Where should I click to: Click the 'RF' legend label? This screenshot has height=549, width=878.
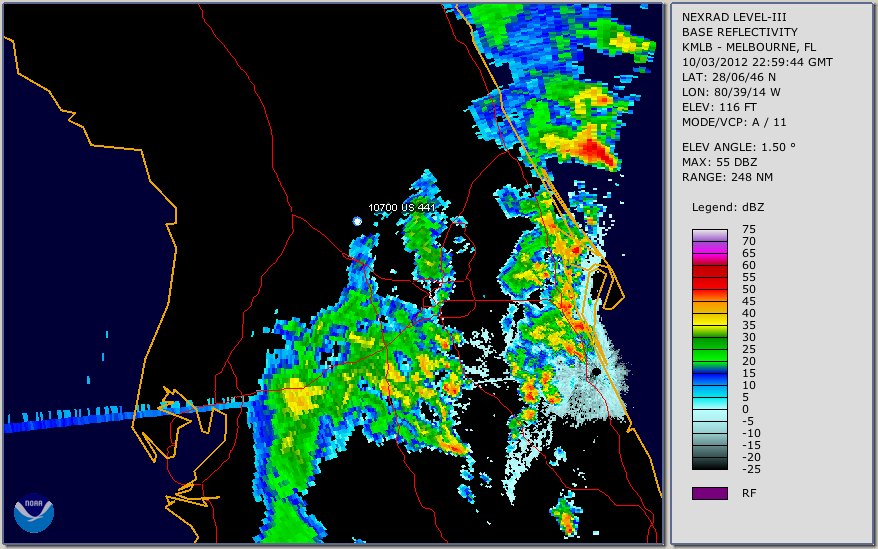click(x=749, y=494)
